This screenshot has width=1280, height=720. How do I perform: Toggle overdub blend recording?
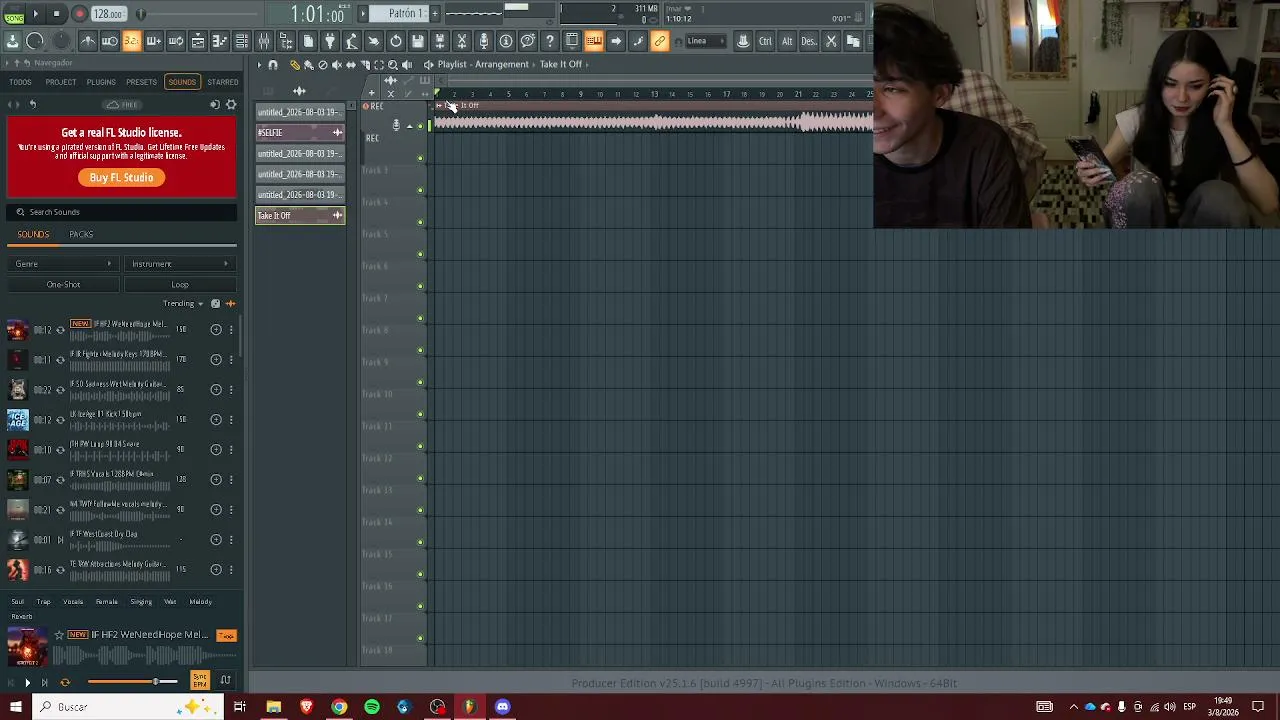tap(154, 41)
